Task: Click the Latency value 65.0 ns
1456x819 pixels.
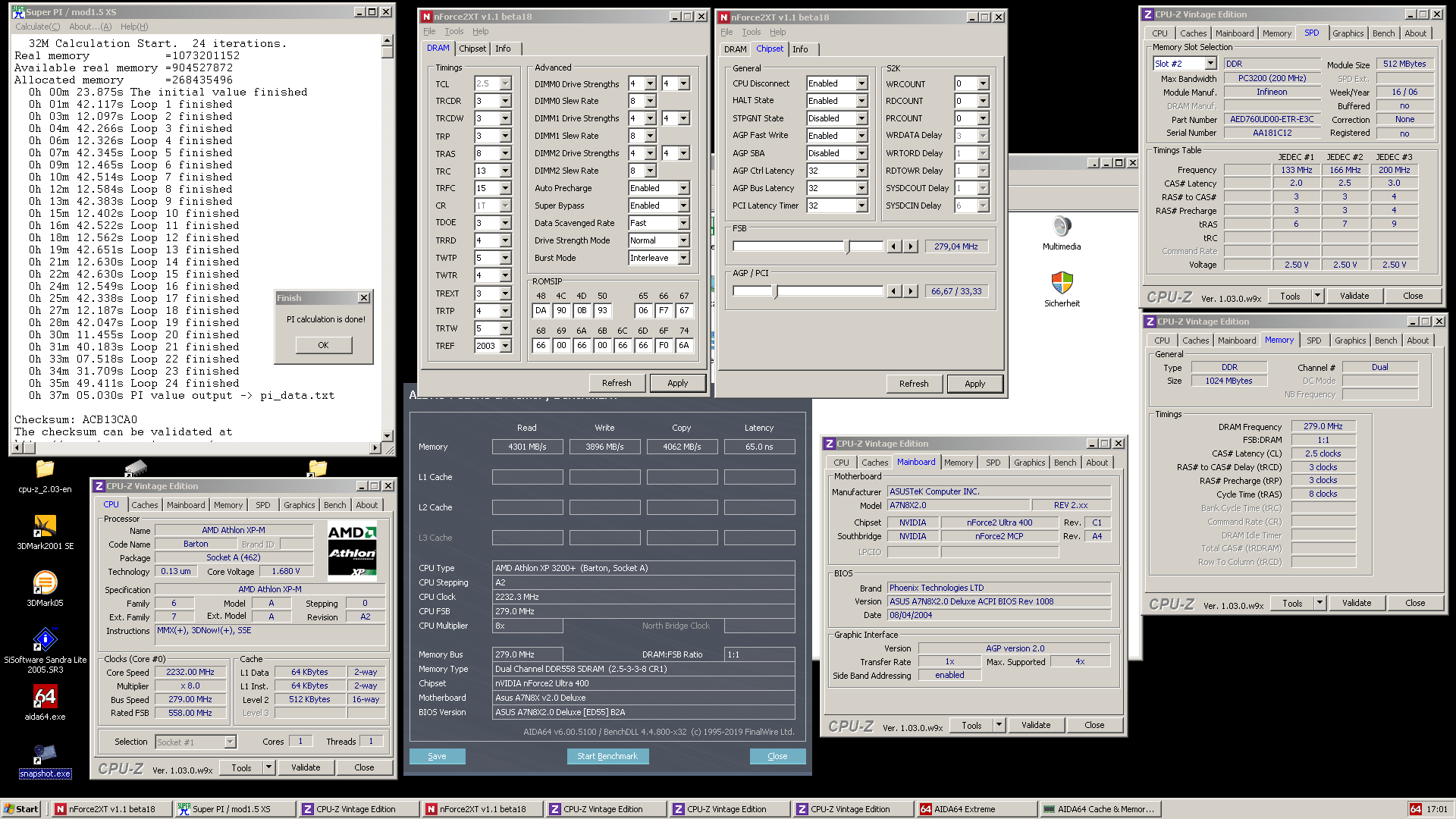Action: coord(759,447)
